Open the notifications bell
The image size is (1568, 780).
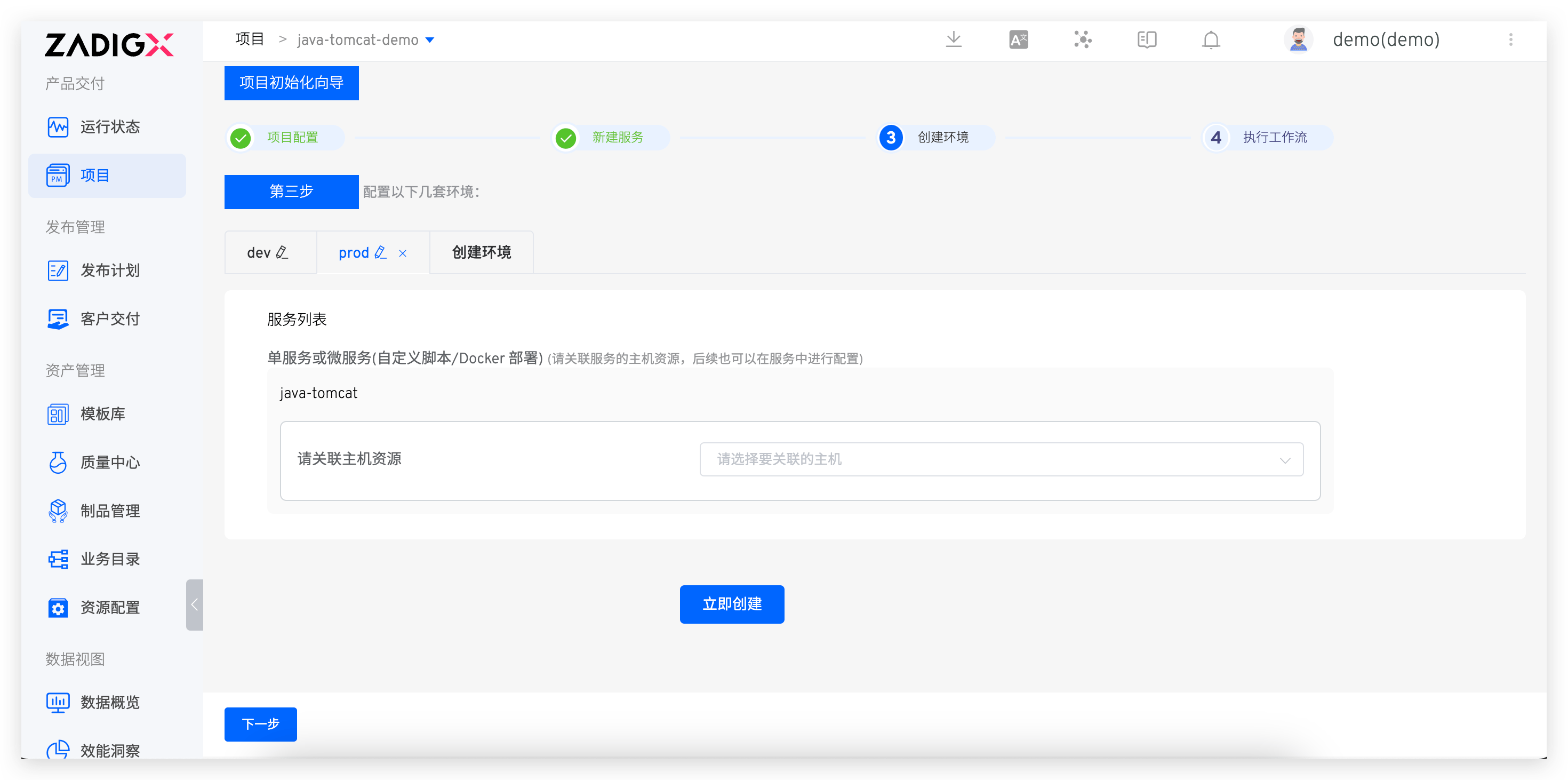[x=1211, y=39]
